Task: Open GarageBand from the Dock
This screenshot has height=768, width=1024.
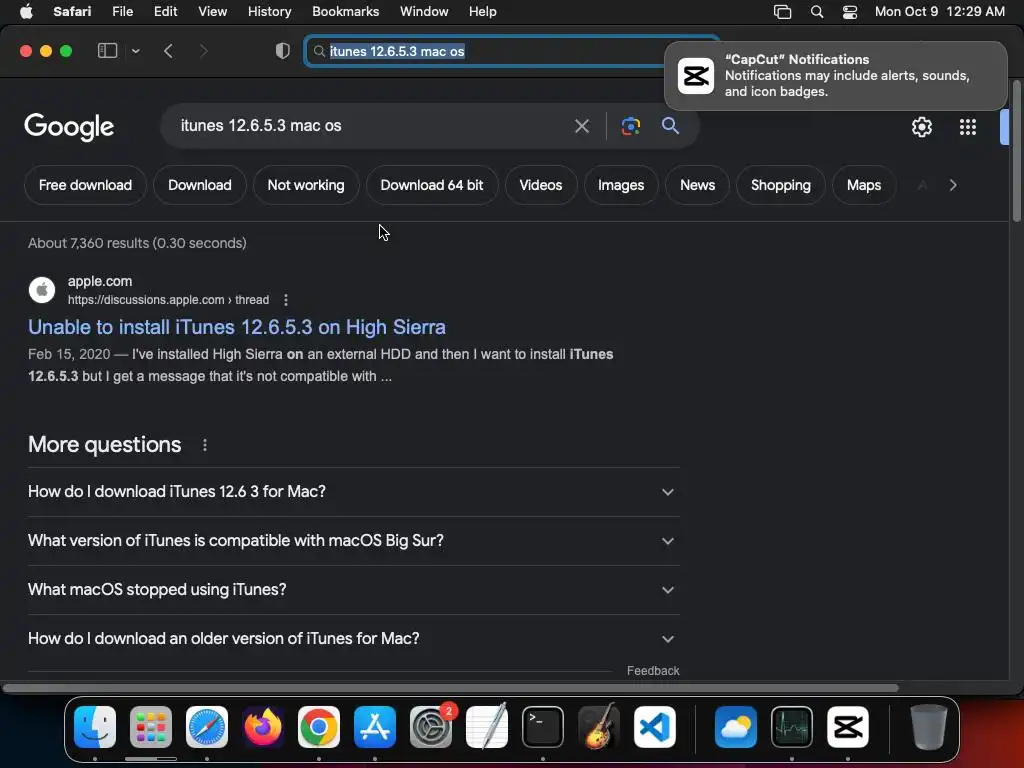Action: pos(599,727)
